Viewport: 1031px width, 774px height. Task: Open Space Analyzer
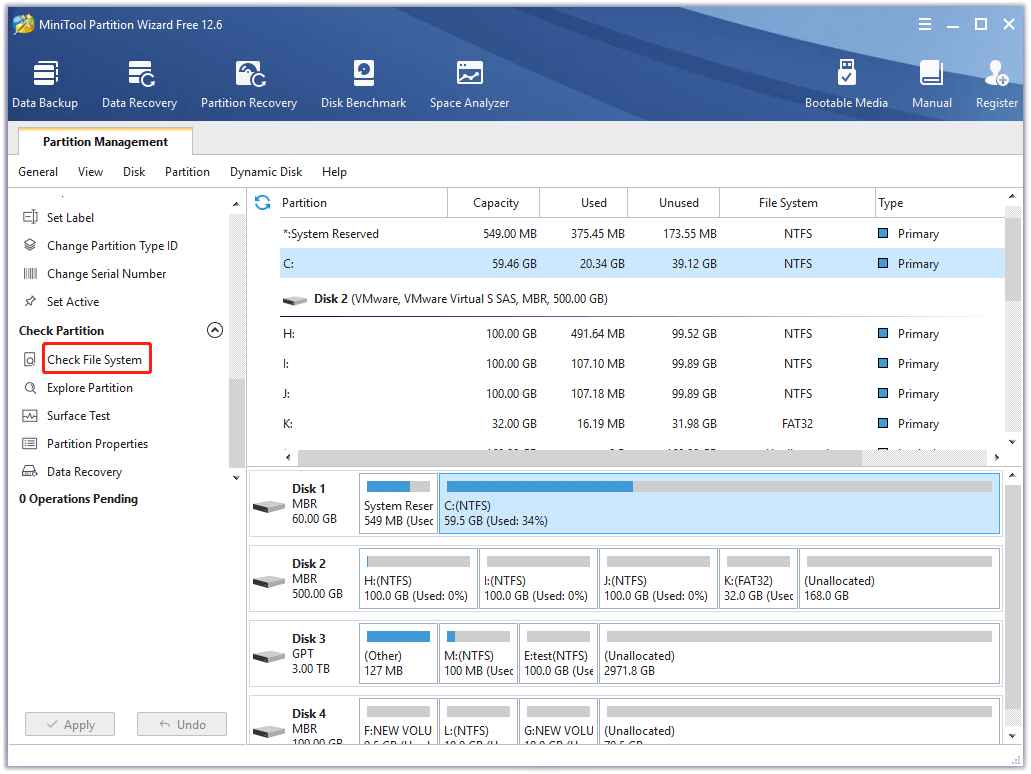coord(469,84)
